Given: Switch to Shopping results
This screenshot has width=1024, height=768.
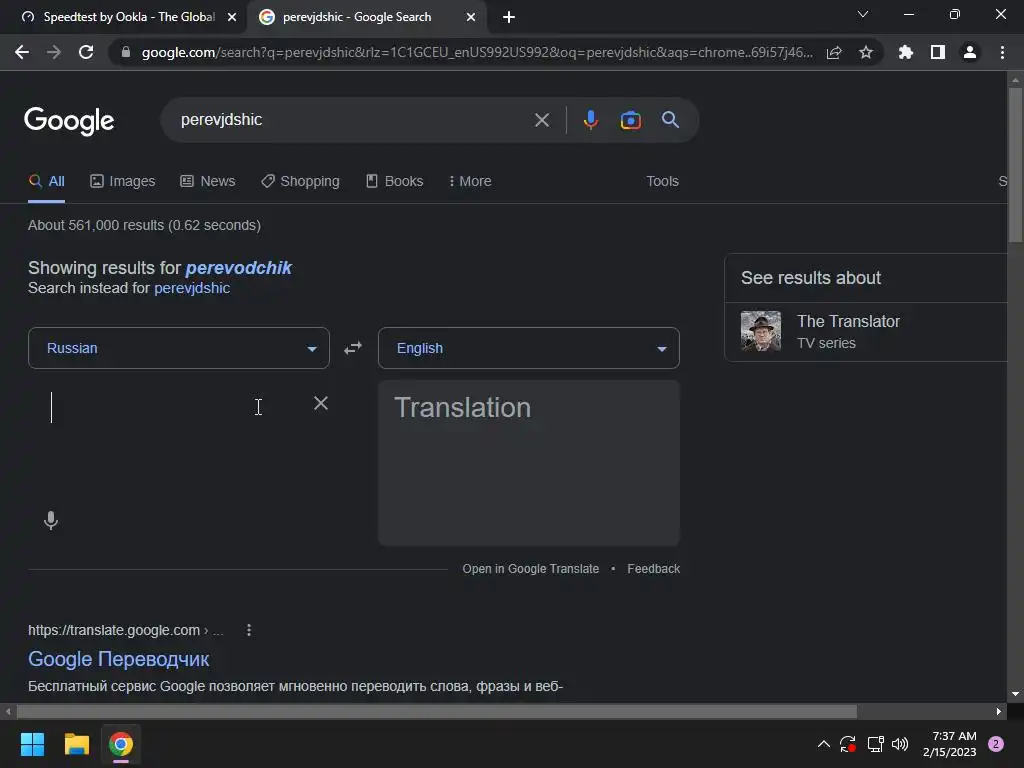Looking at the screenshot, I should coord(300,182).
